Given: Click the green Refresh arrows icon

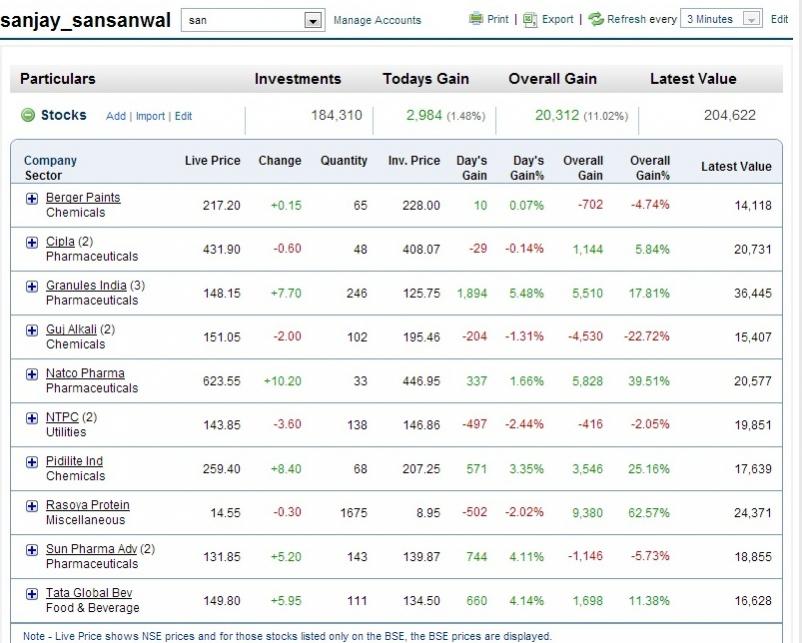Looking at the screenshot, I should tap(596, 19).
